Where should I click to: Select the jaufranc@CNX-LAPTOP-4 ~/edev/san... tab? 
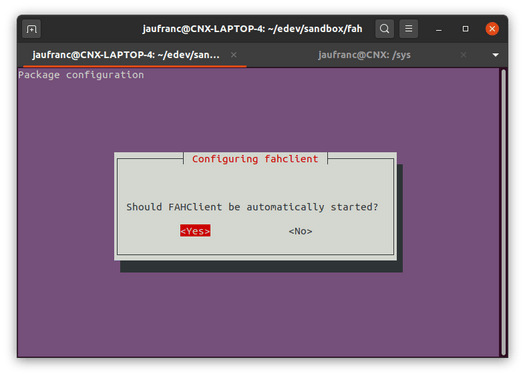tap(126, 55)
